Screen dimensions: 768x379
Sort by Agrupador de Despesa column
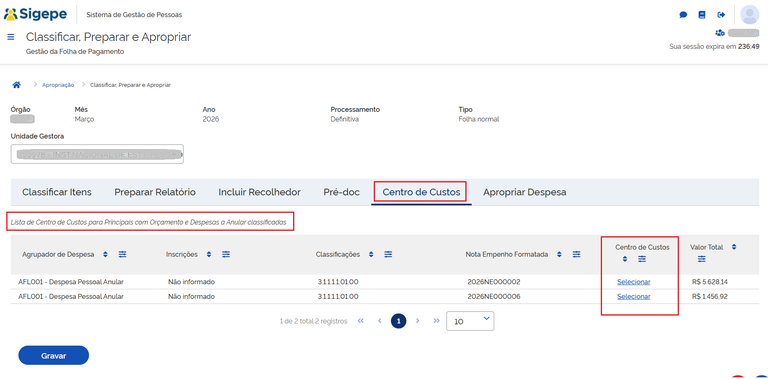[x=105, y=255]
